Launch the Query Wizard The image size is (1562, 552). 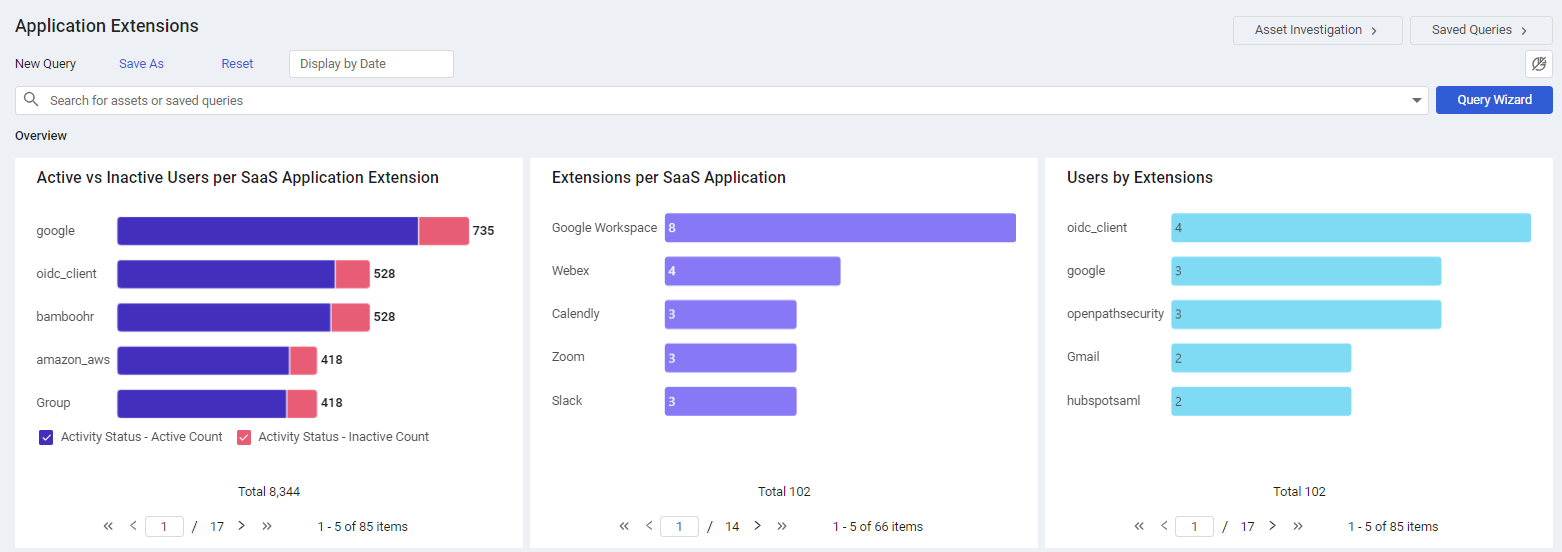pos(1494,100)
